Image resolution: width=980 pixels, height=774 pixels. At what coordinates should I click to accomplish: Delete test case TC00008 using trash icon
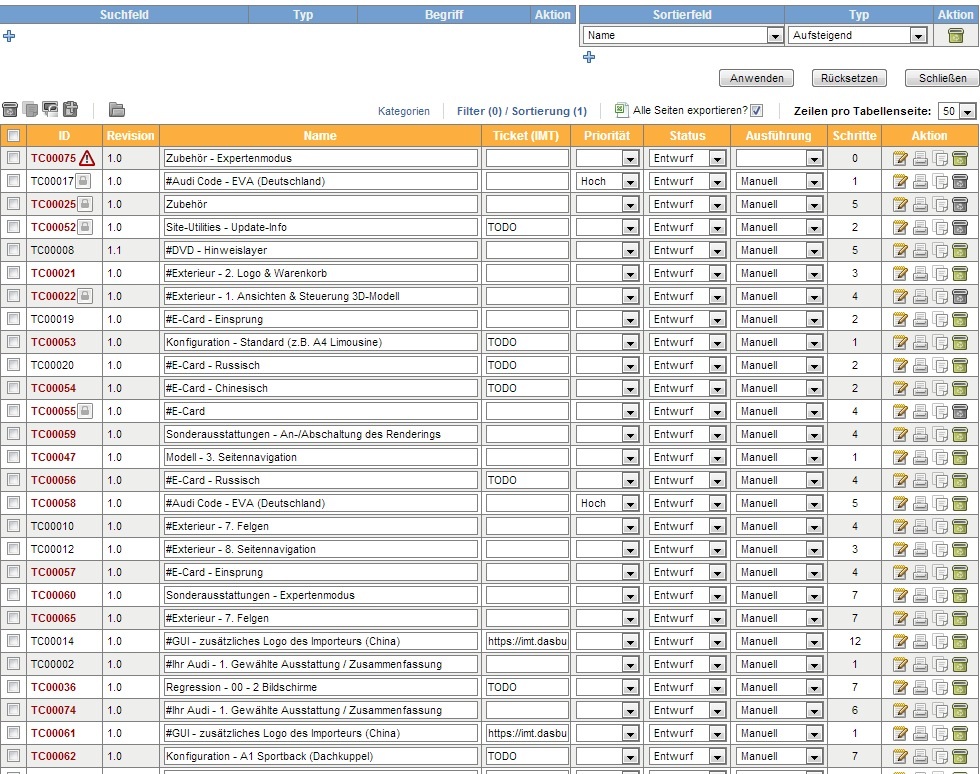pyautogui.click(x=960, y=250)
